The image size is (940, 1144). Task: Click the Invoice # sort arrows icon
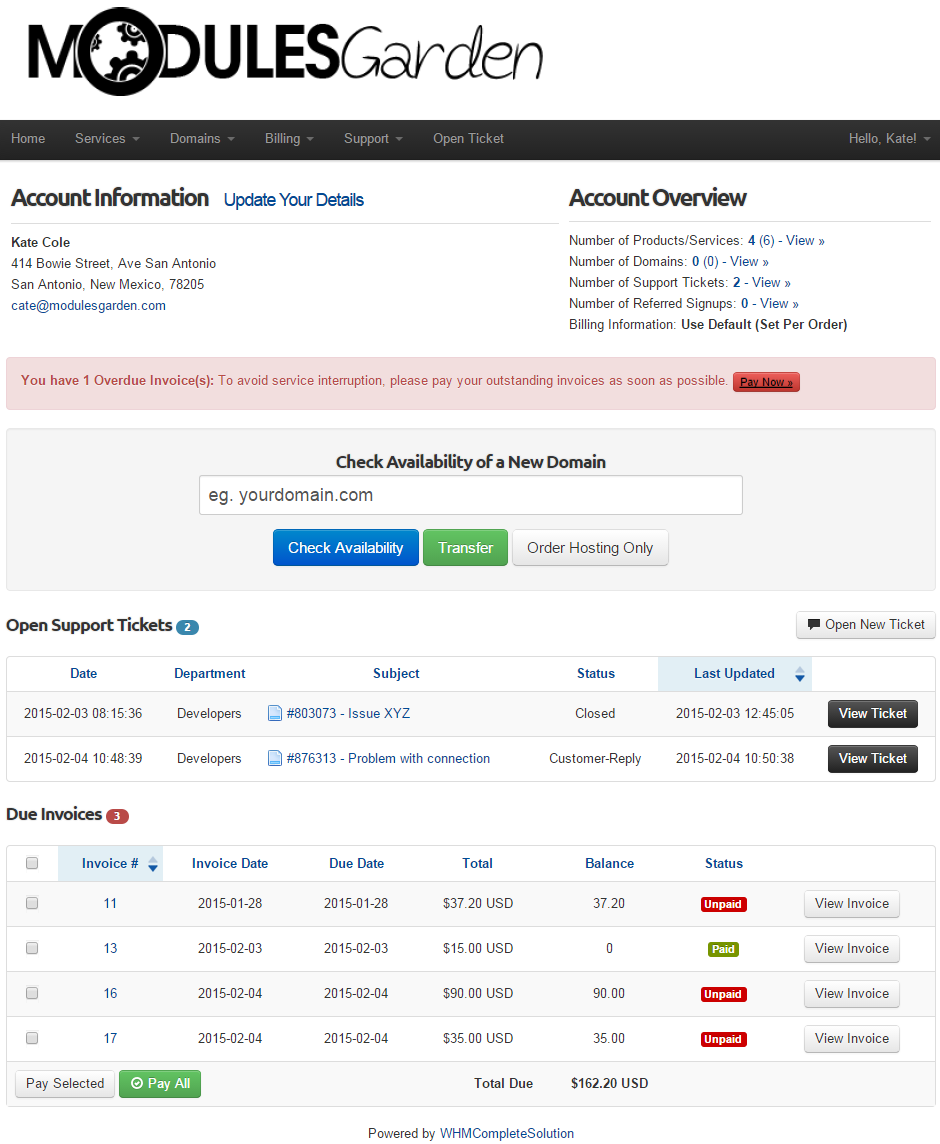tap(152, 865)
